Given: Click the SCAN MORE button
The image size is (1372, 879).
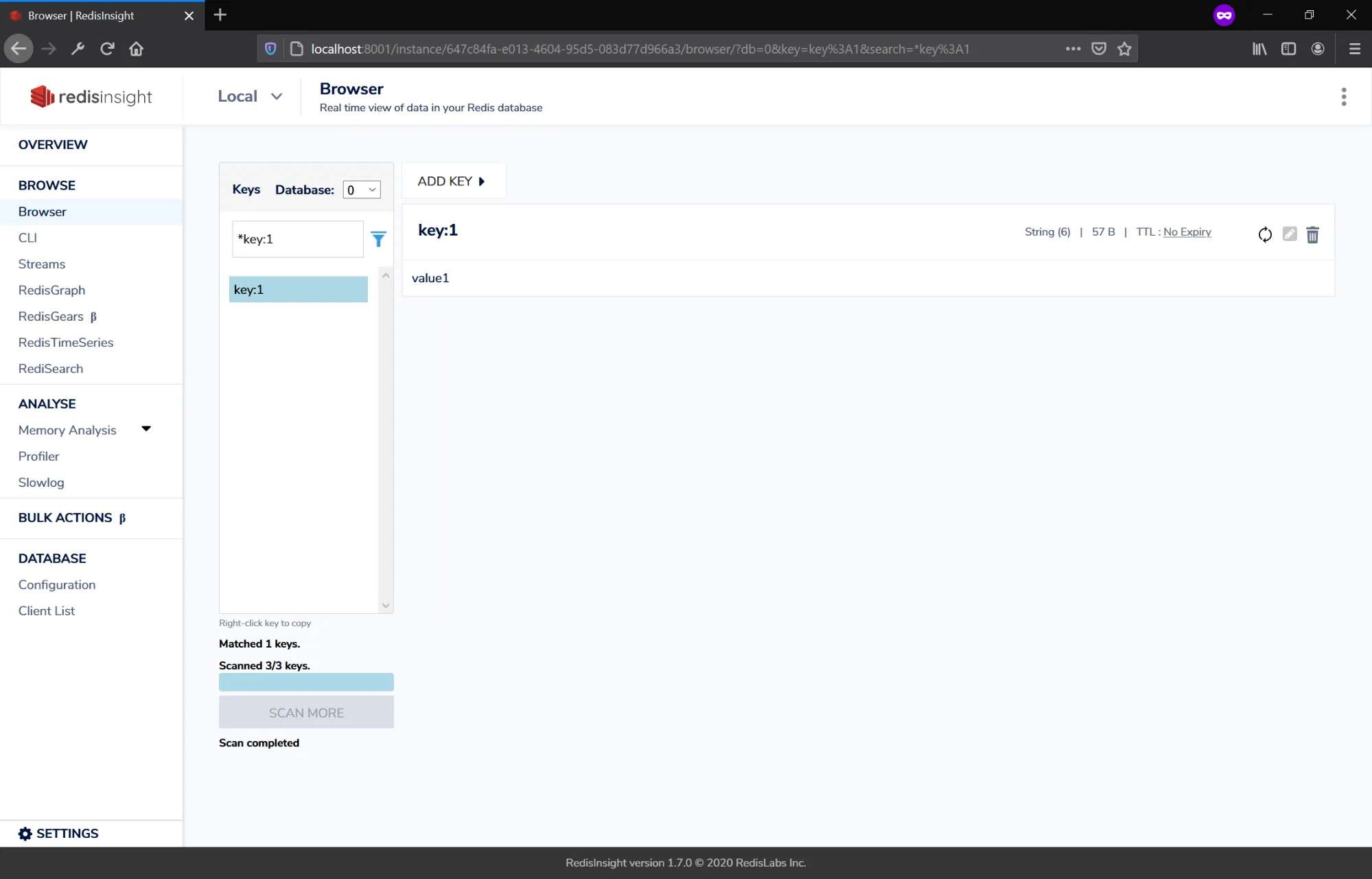Looking at the screenshot, I should coord(306,712).
